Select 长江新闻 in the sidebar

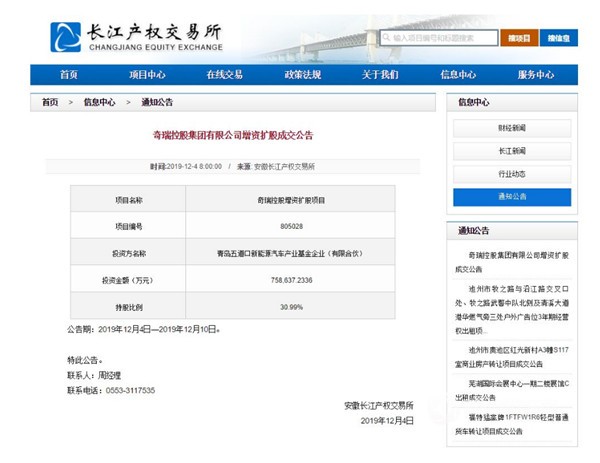click(512, 151)
